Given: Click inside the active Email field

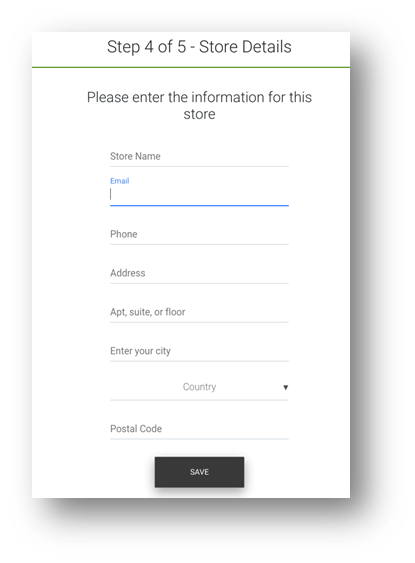Looking at the screenshot, I should [199, 194].
